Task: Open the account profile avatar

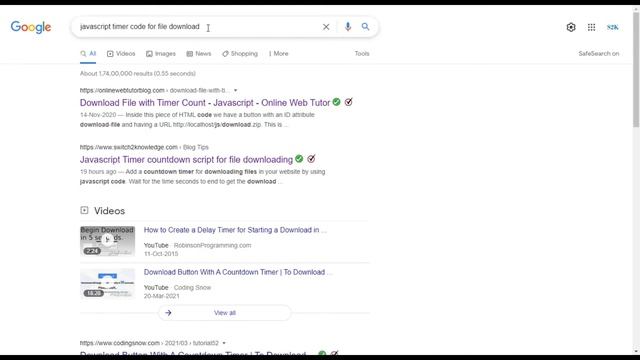Action: [612, 27]
